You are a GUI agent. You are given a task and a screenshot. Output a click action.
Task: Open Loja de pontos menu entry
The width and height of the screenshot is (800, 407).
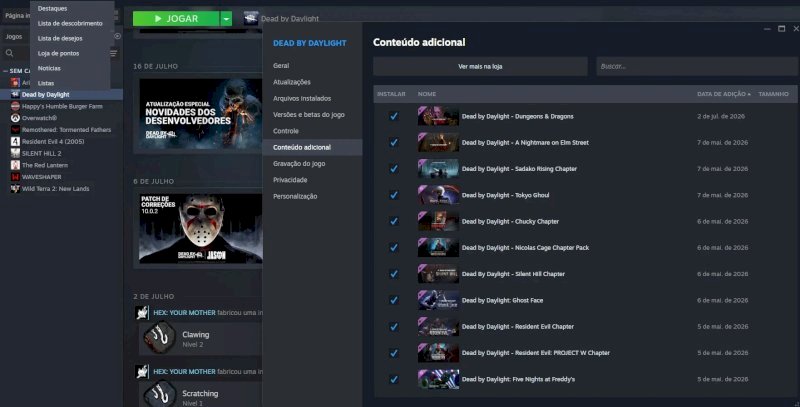click(x=58, y=53)
